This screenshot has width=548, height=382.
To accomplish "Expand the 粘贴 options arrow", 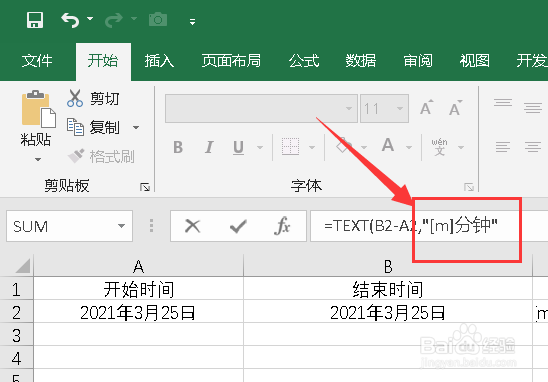I will (38, 160).
